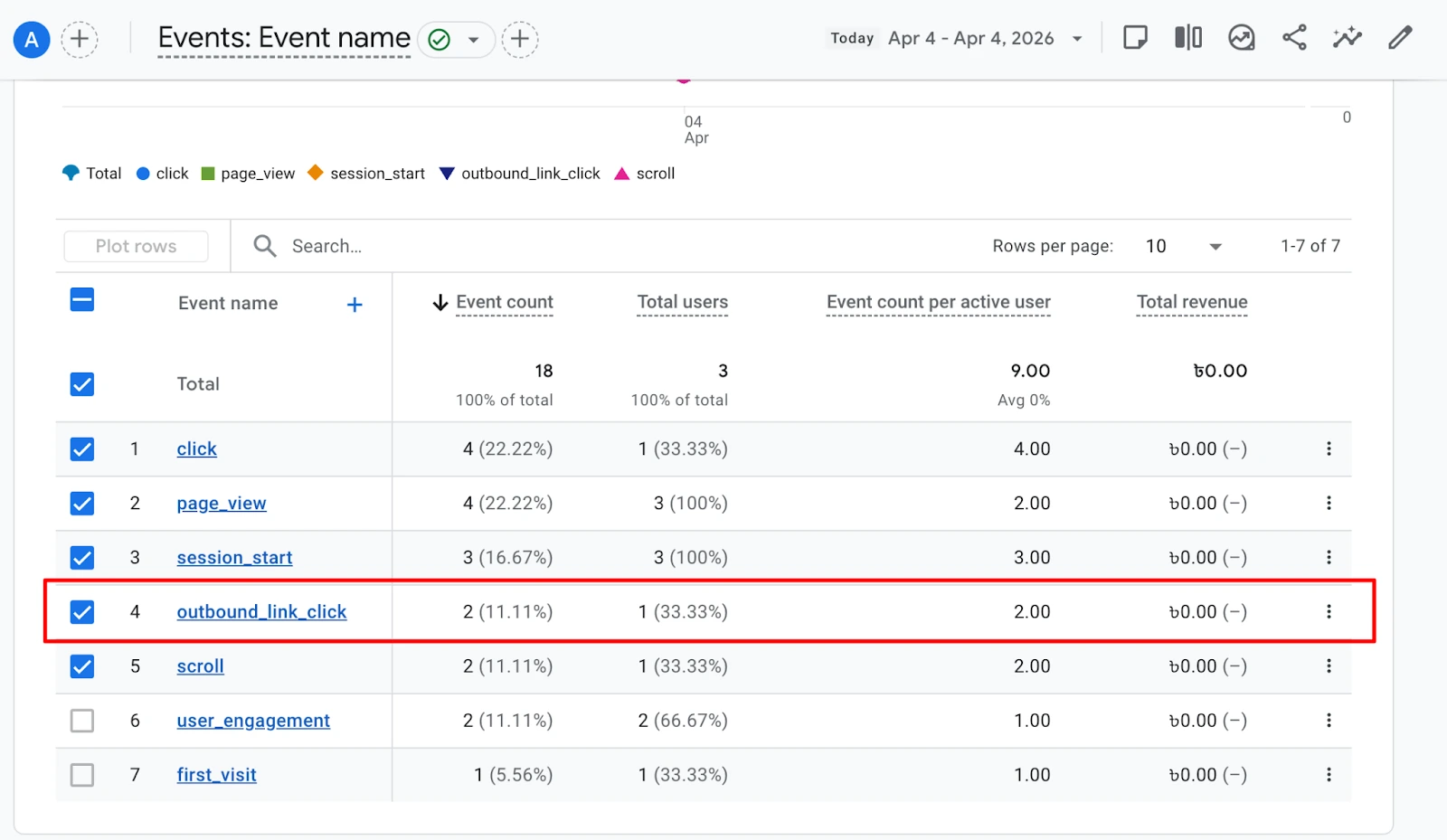Open the comparisons panel icon
The height and width of the screenshot is (840, 1447).
coord(1187,38)
